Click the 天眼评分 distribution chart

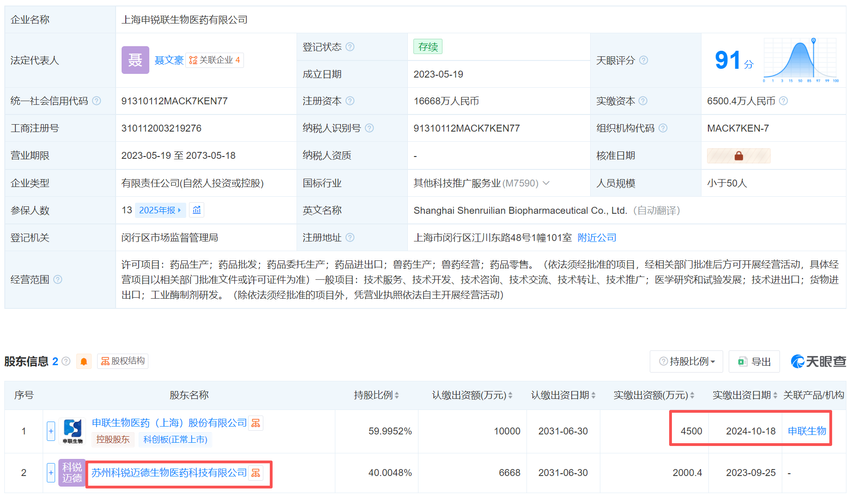pyautogui.click(x=801, y=60)
